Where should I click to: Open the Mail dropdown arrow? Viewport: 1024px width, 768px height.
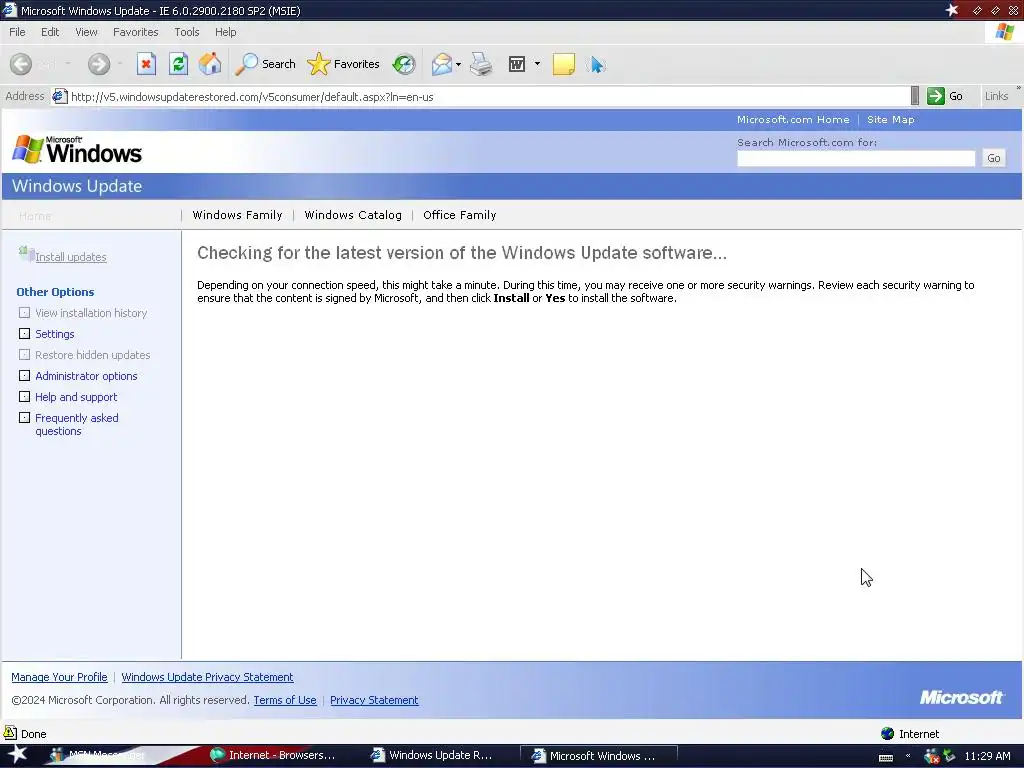(x=458, y=64)
